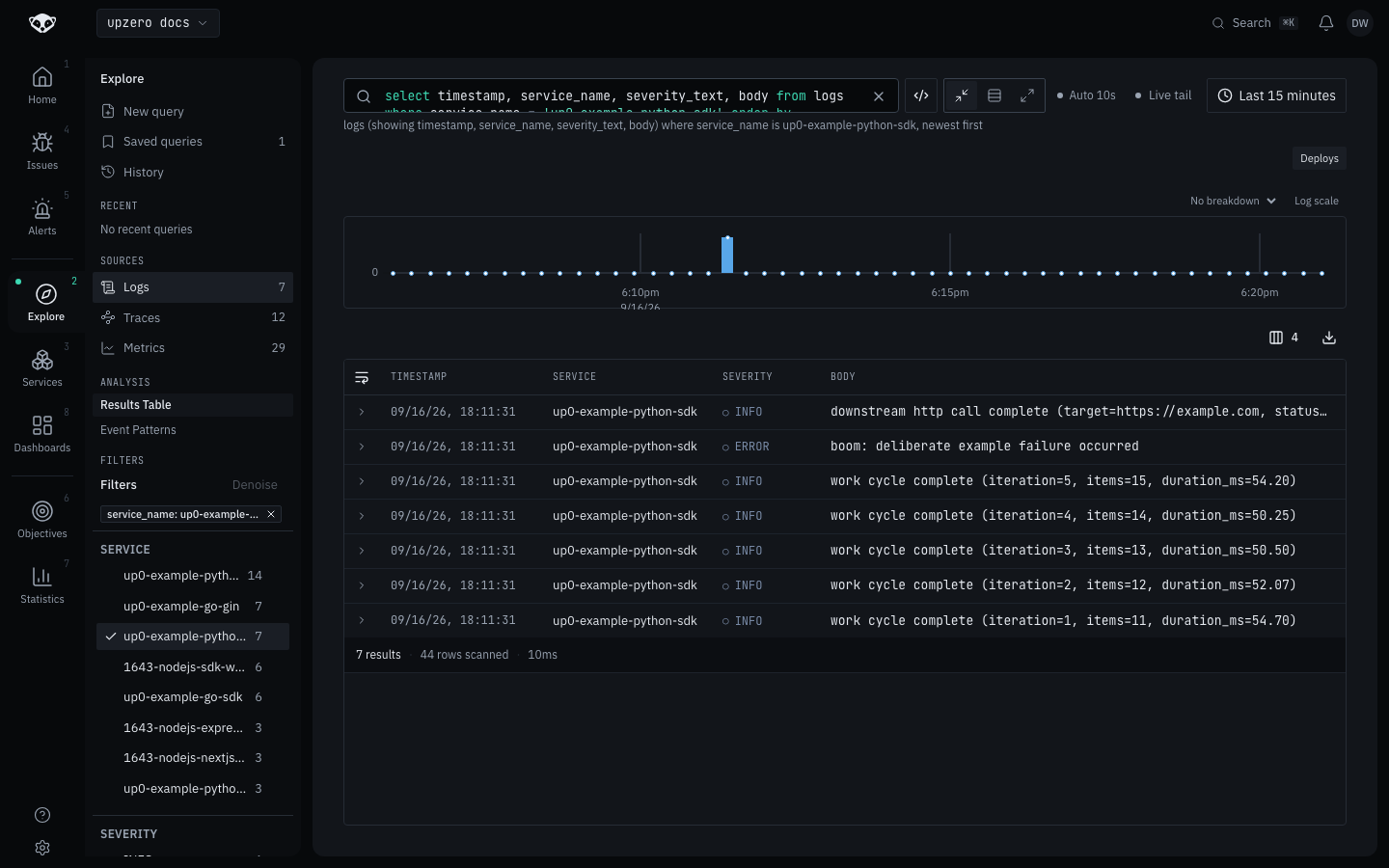Expand the downstream http call log row

[x=362, y=412]
